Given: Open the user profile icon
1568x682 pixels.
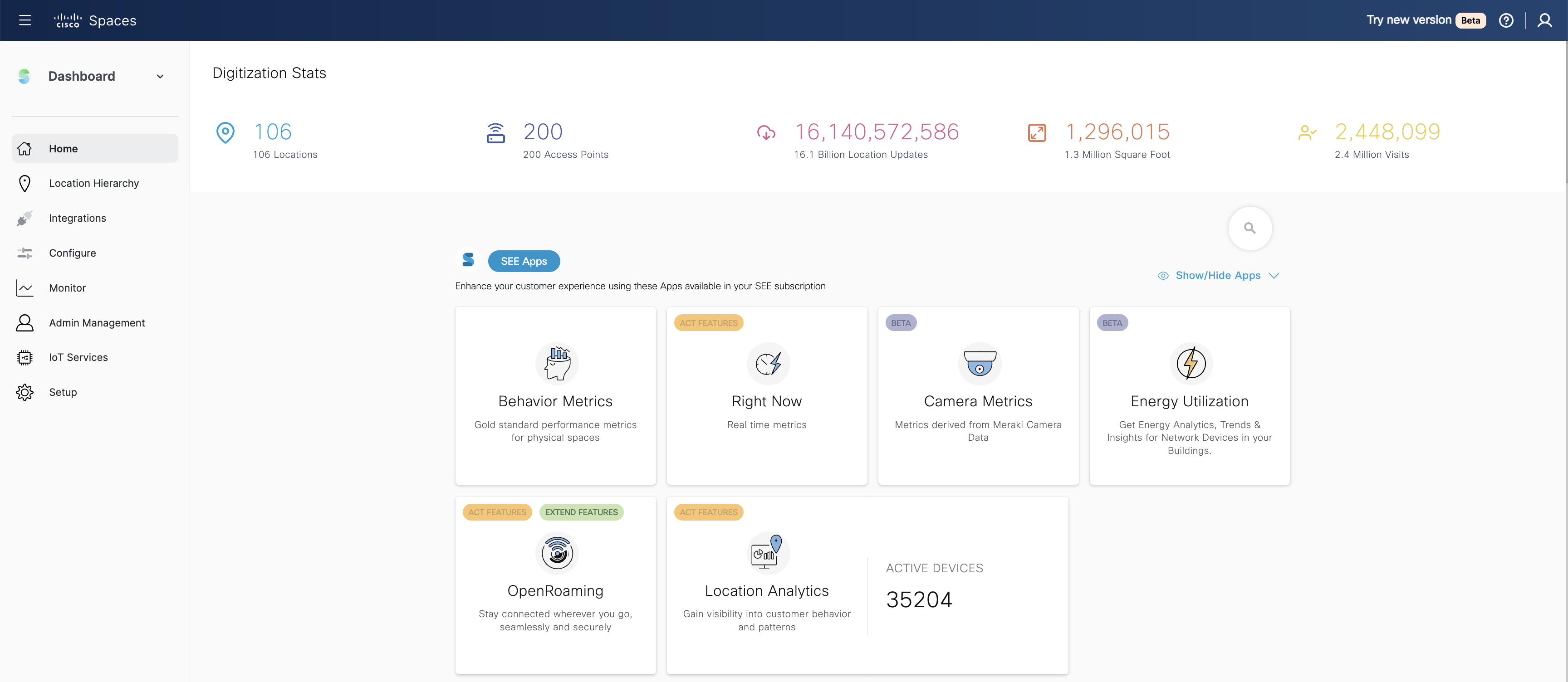Looking at the screenshot, I should (1543, 20).
